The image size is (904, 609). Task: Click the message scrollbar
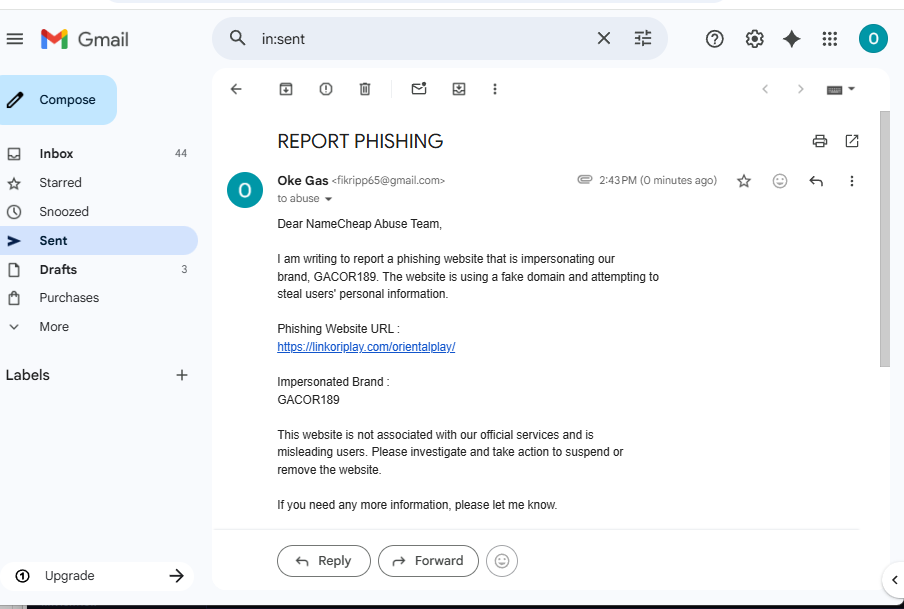pos(885,239)
